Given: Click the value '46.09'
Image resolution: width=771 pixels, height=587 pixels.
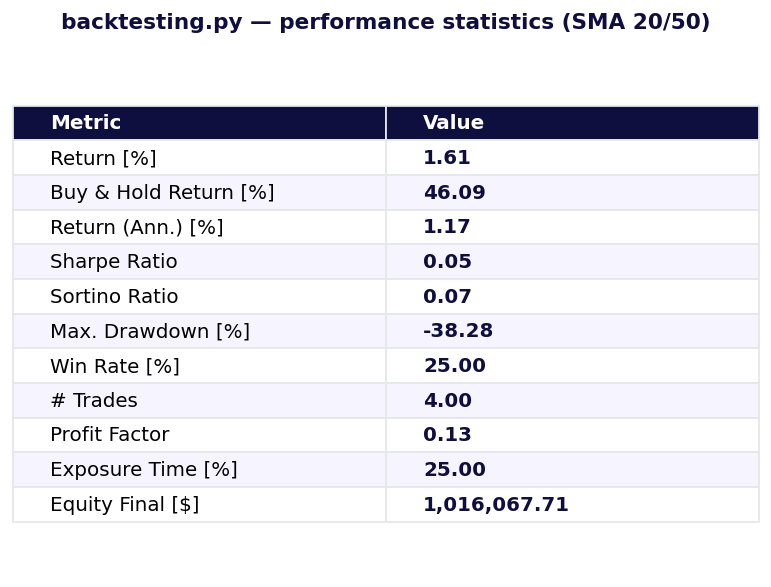Looking at the screenshot, I should click(454, 192).
